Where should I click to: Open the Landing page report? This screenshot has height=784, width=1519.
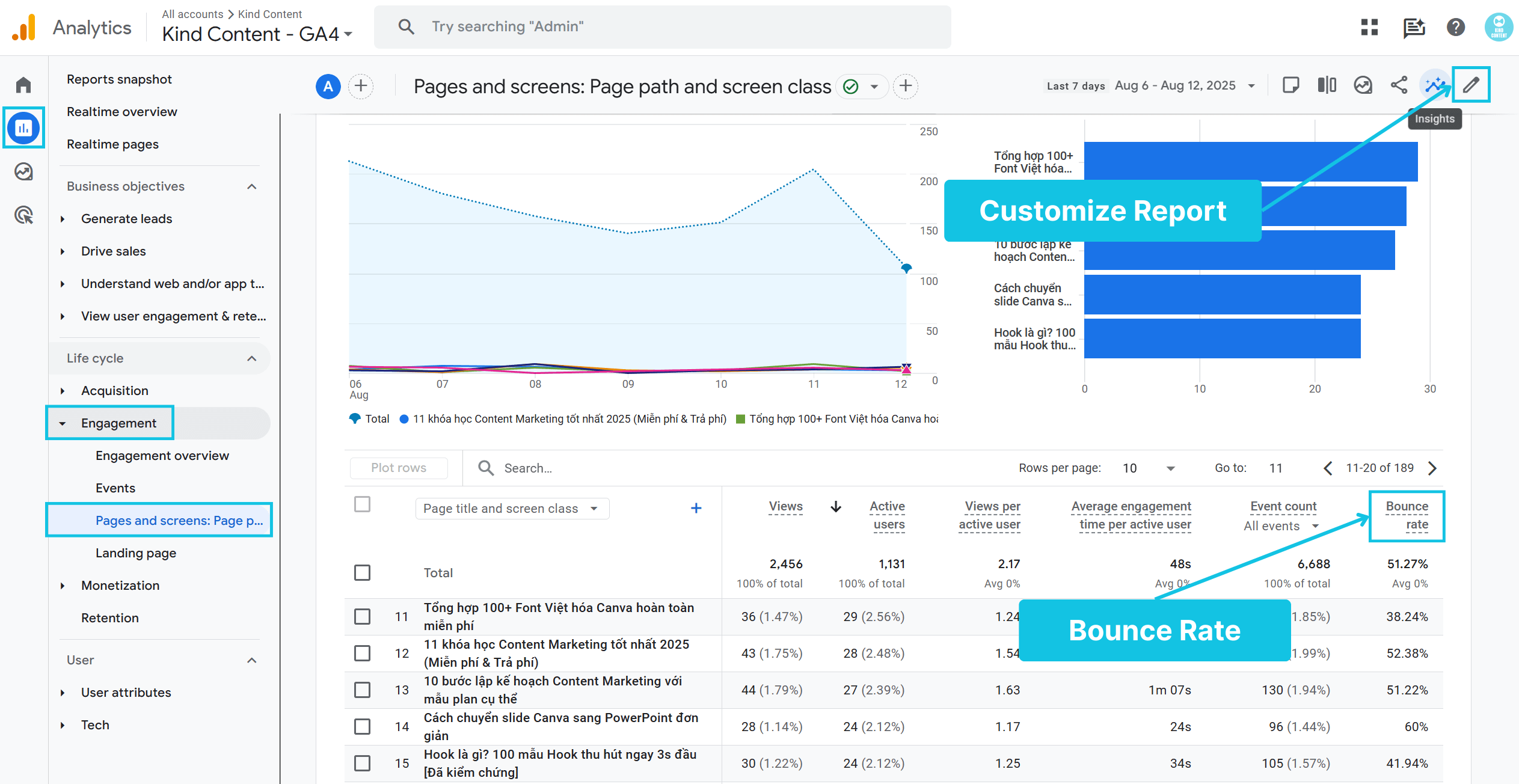(135, 553)
